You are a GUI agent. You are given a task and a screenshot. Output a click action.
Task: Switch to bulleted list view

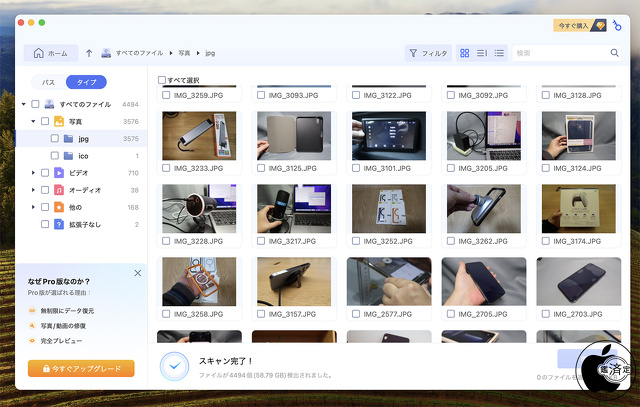(x=499, y=53)
